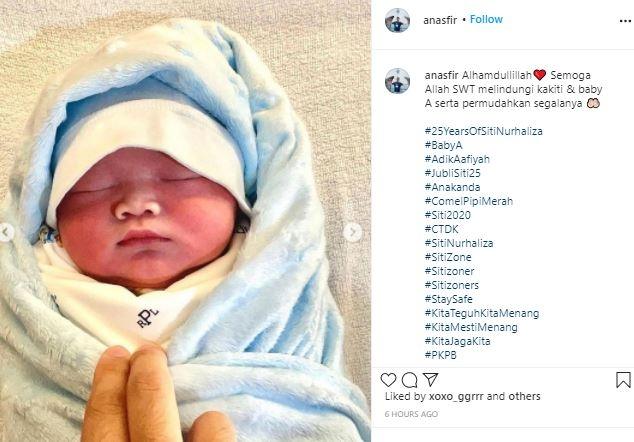The height and width of the screenshot is (442, 634).
Task: Open the #BabyA hashtag
Action: point(443,145)
